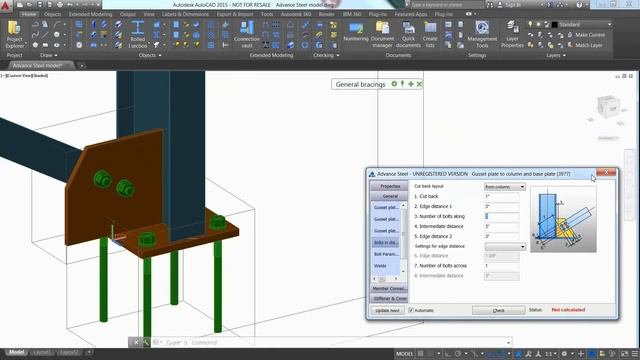Click the General section button in dialog
Viewport: 640px width, 360px height.
390,196
